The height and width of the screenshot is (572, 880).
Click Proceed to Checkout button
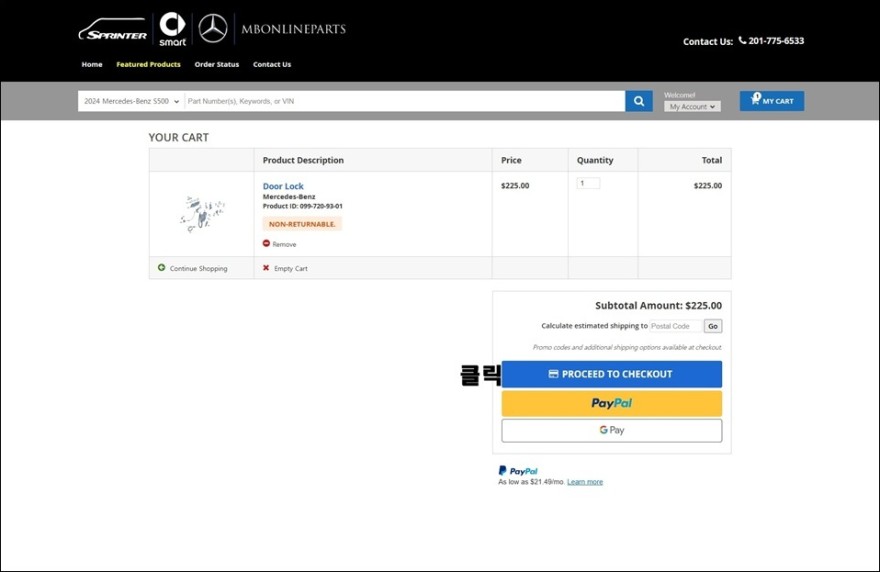612,374
